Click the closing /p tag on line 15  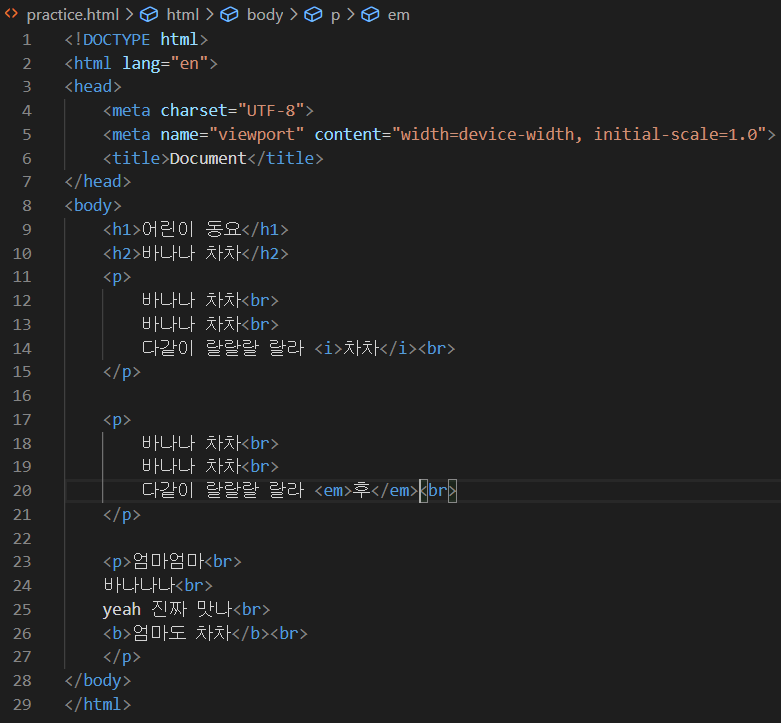tap(122, 372)
